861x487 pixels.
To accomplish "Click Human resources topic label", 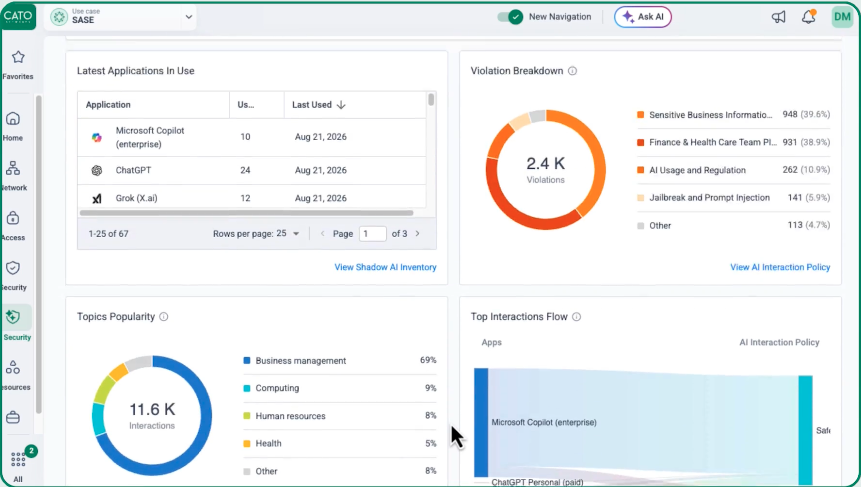I will pos(290,416).
